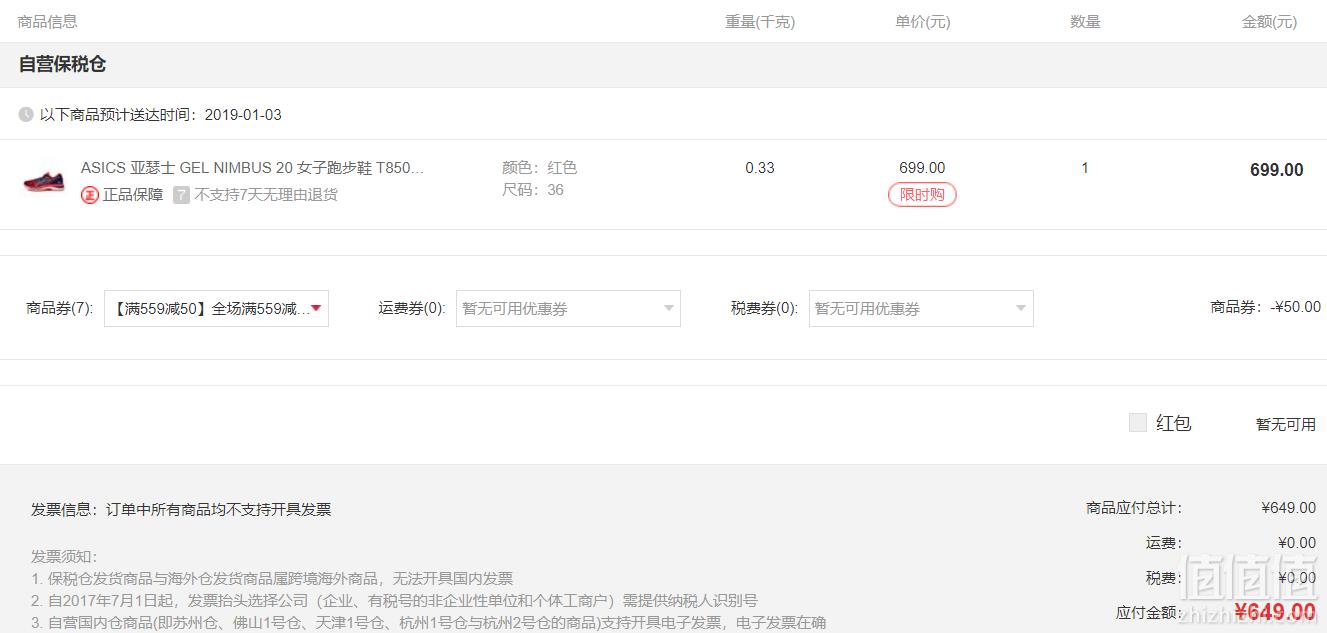Click the 正品保障 authenticity badge icon
This screenshot has width=1327, height=633.
90,195
